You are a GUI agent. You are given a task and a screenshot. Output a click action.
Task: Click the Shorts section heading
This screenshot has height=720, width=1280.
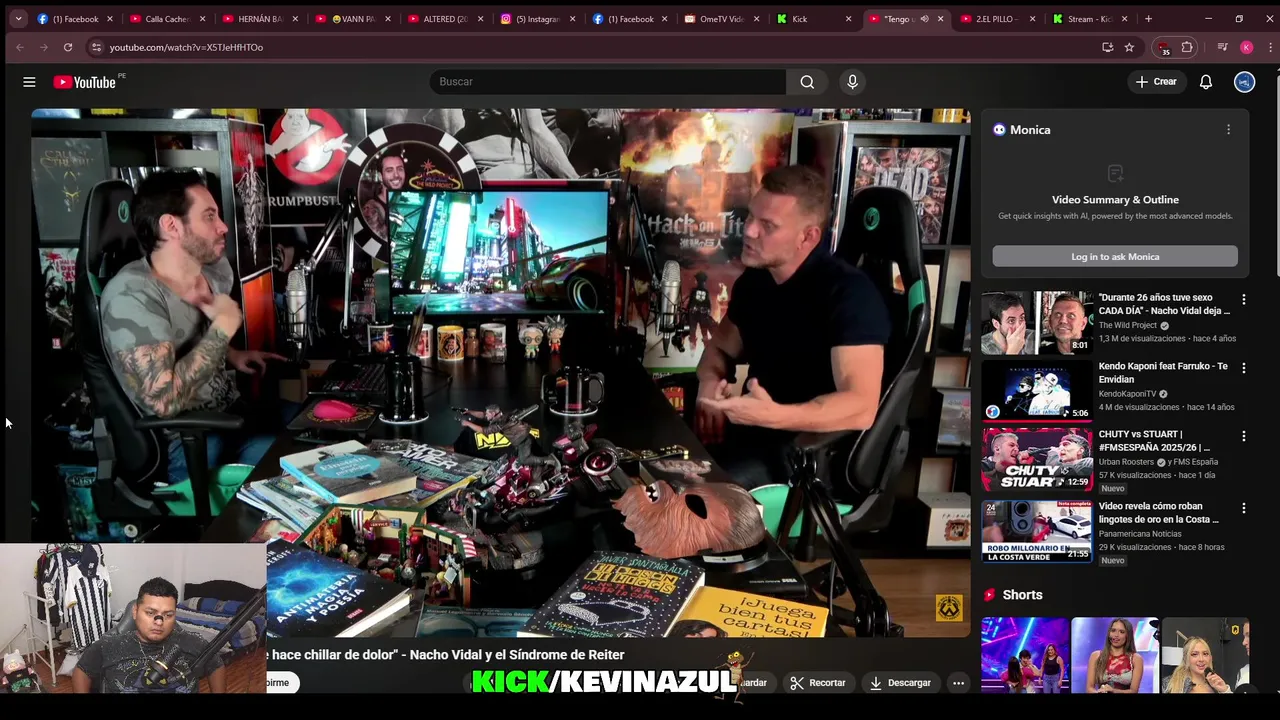pyautogui.click(x=1022, y=595)
